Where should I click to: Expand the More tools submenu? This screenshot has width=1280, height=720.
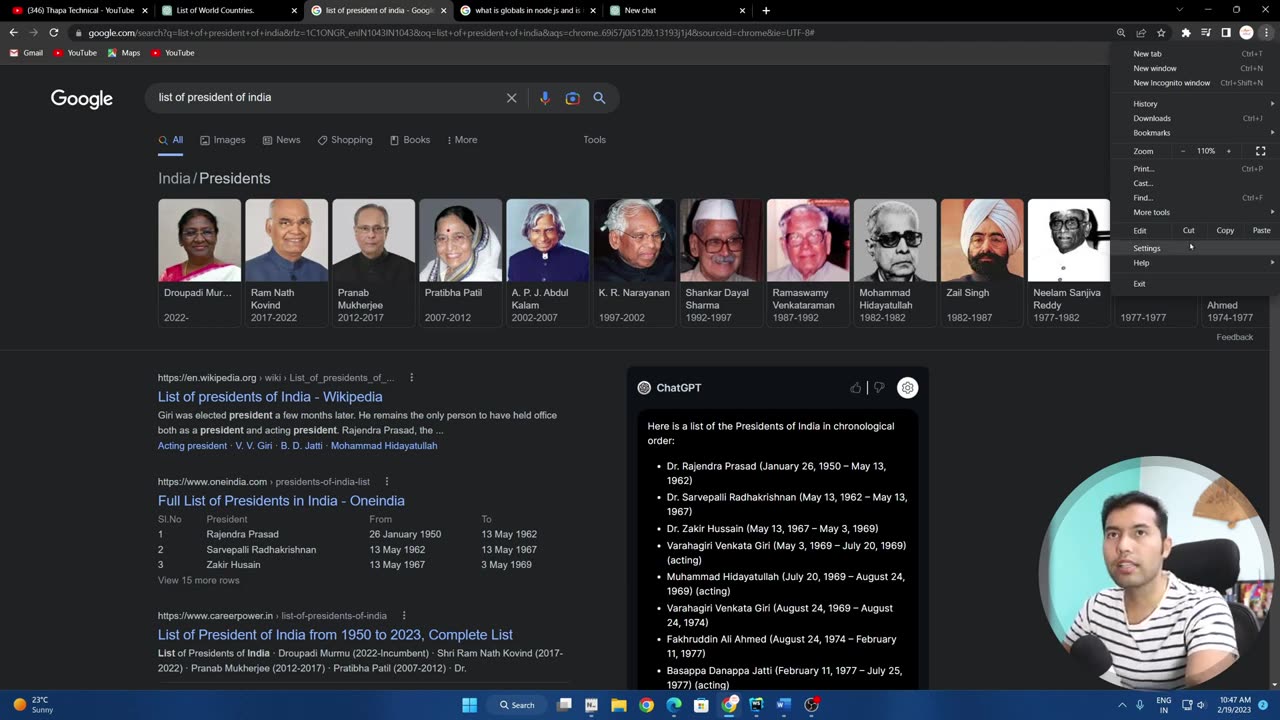tap(1194, 212)
